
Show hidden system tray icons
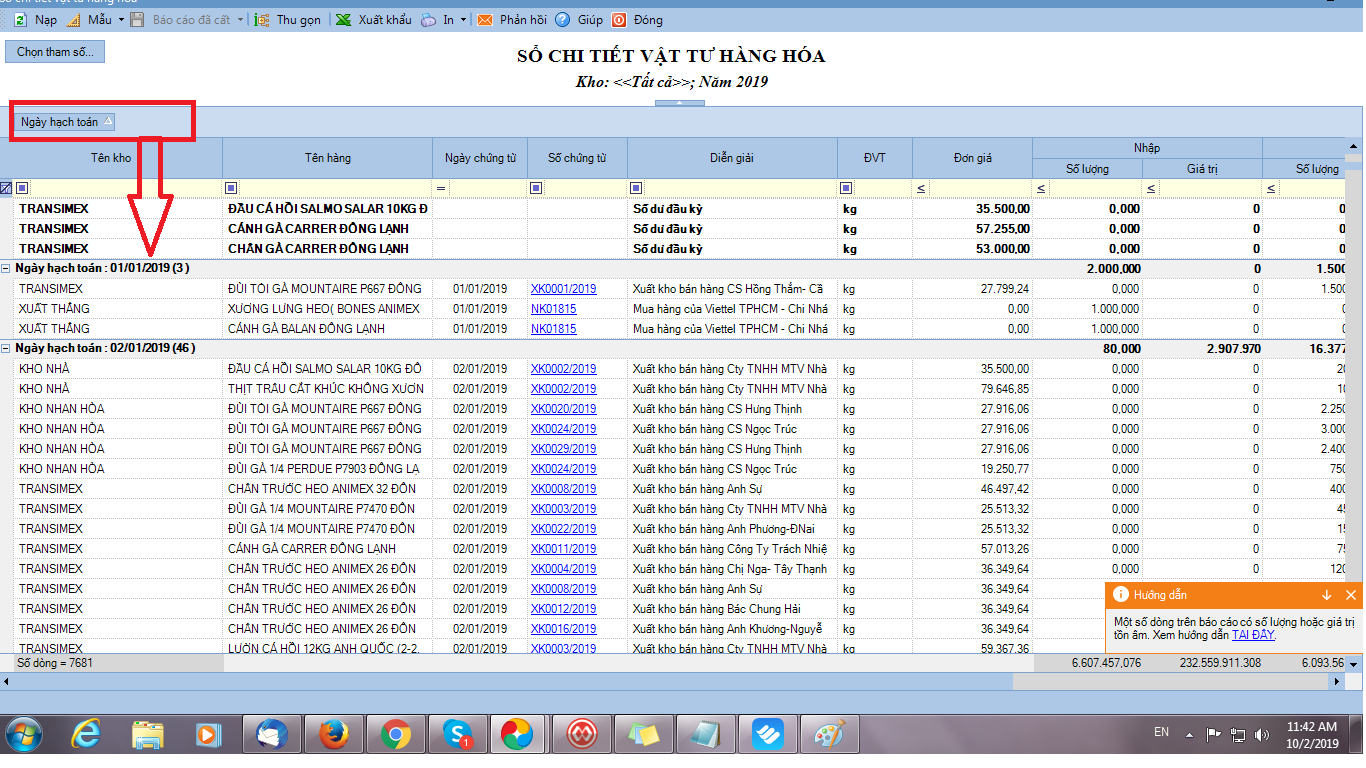click(1187, 735)
